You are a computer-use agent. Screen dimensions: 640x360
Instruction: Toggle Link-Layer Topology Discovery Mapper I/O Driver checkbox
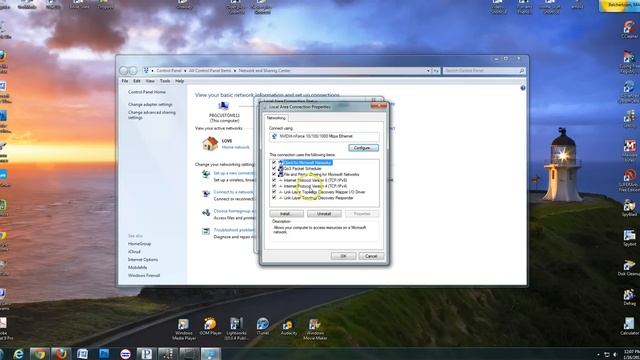[274, 192]
